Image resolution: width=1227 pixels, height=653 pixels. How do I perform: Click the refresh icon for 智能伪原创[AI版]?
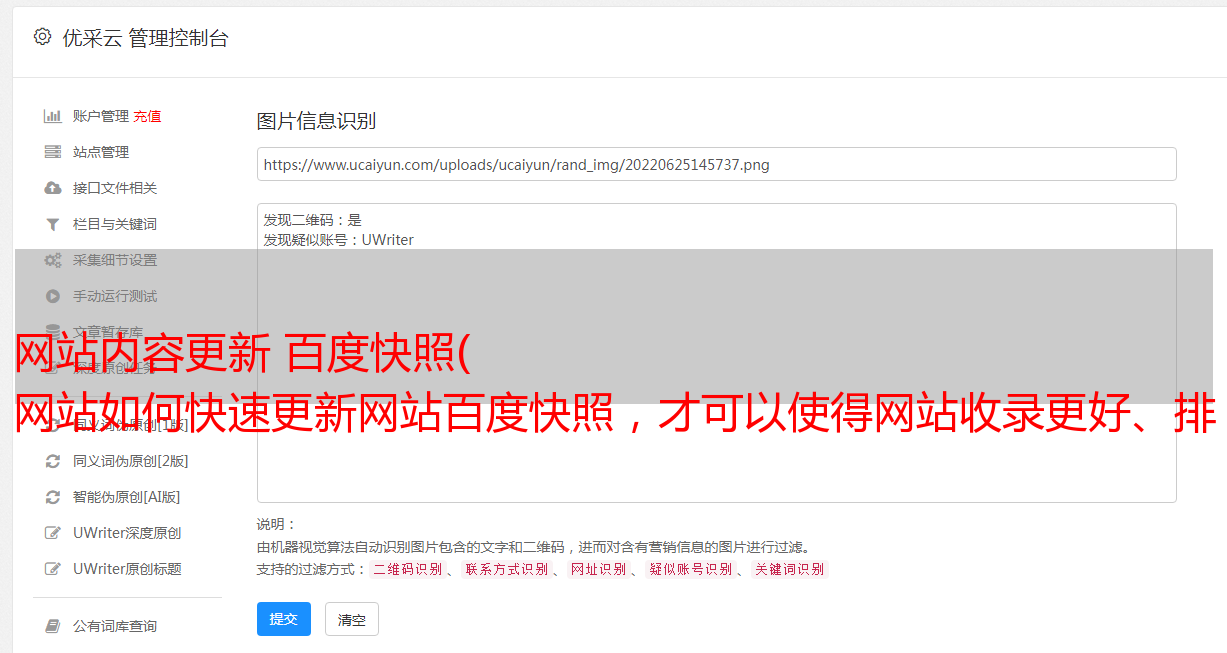(53, 497)
